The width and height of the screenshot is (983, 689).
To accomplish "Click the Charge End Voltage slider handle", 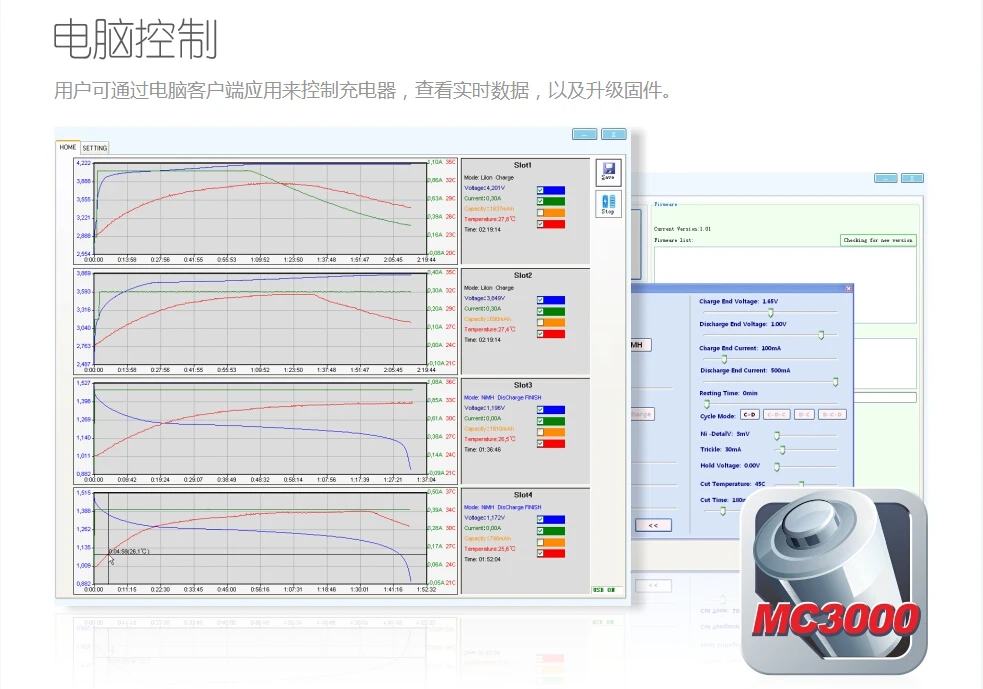I will [x=771, y=312].
